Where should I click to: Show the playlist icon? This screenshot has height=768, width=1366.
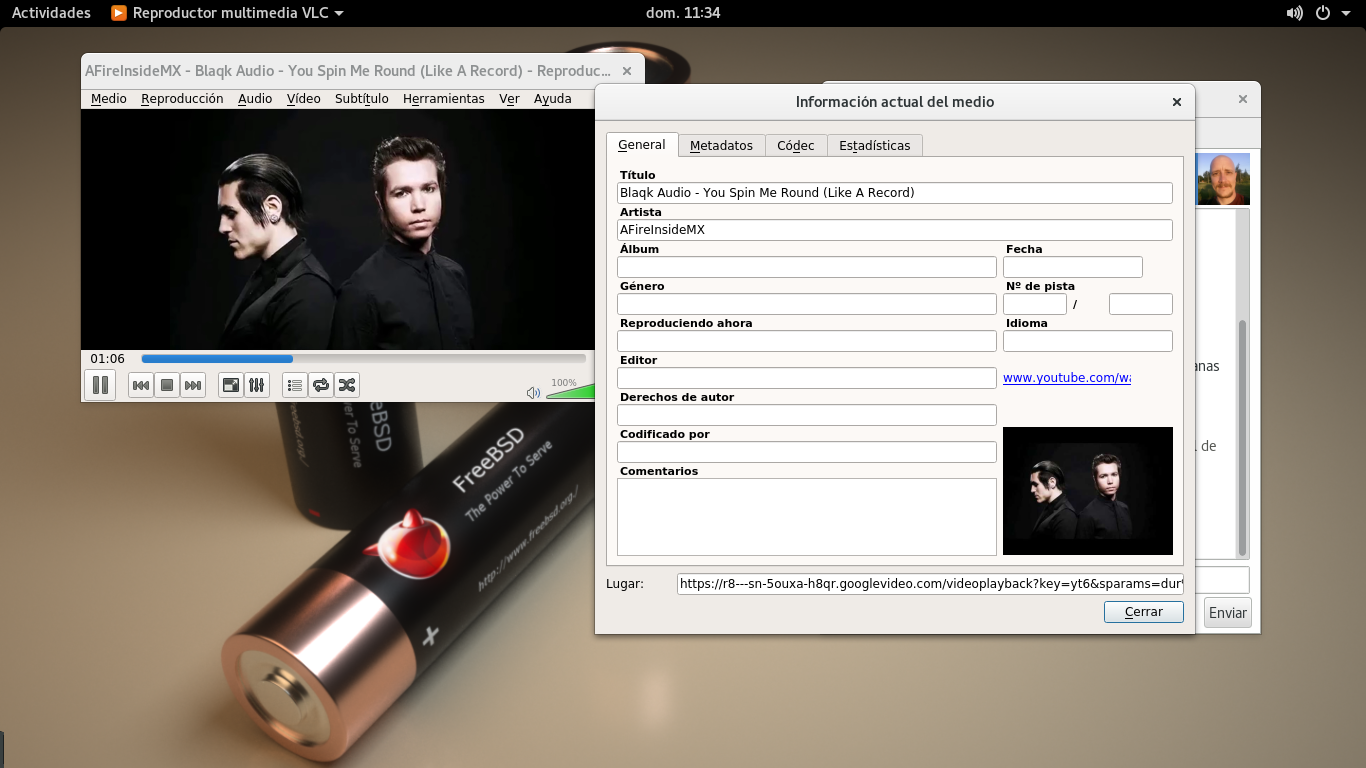click(x=295, y=385)
